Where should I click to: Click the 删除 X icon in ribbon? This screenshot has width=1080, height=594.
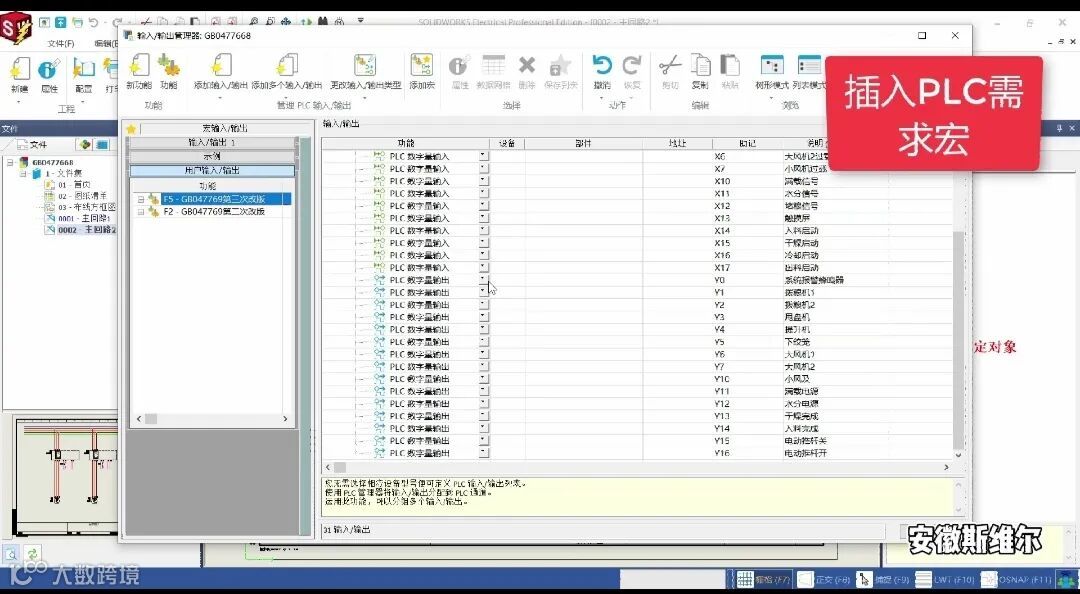[x=527, y=66]
